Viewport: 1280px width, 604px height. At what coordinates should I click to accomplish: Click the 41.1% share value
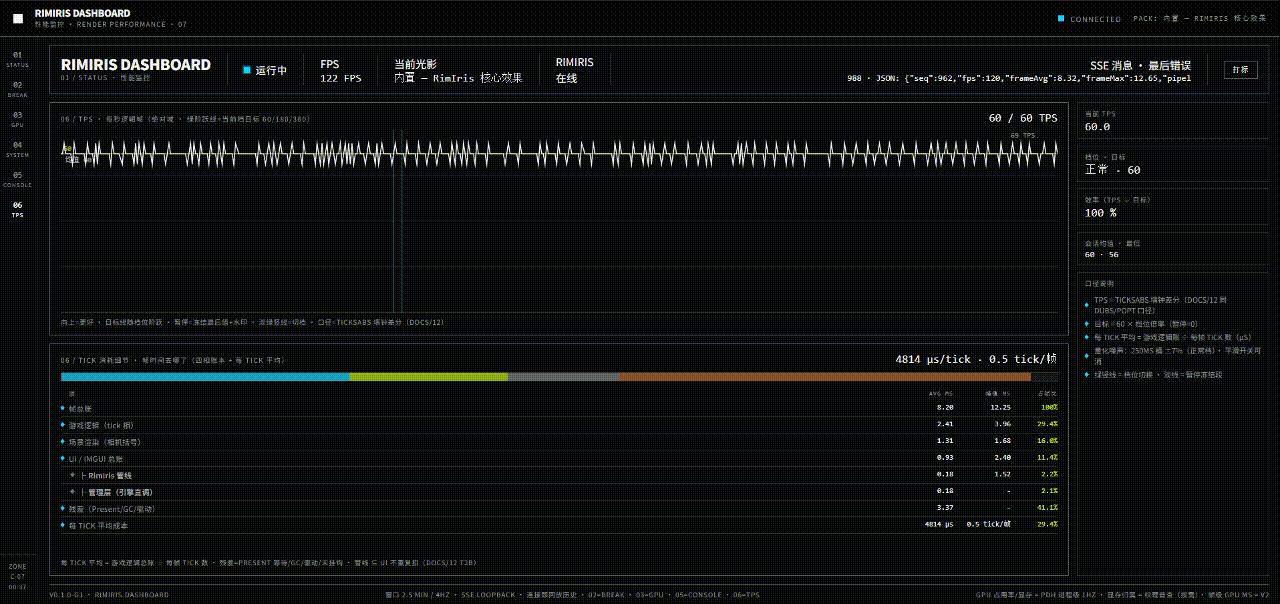(x=1048, y=508)
